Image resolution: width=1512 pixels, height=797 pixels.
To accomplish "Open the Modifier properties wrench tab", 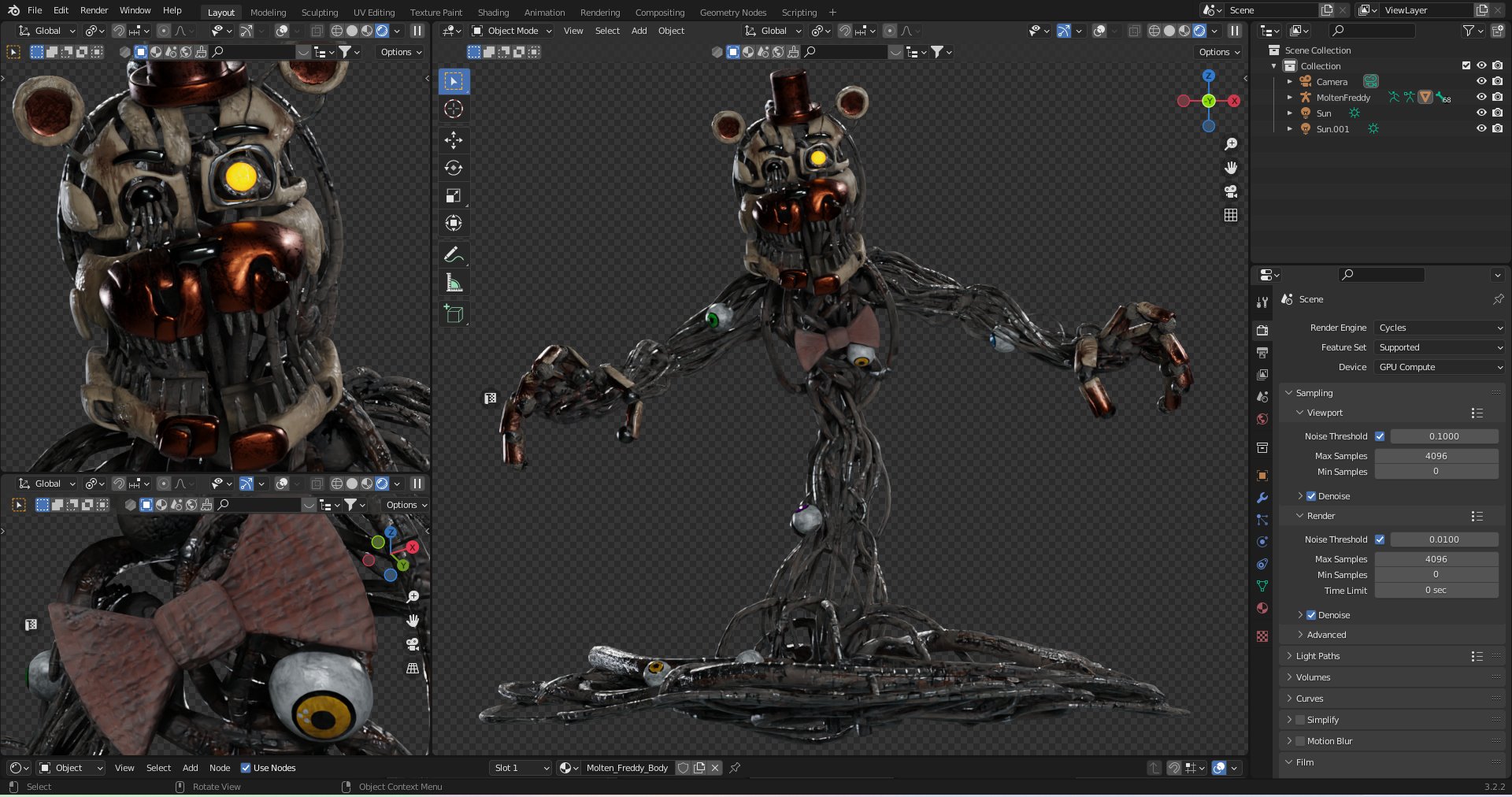I will pyautogui.click(x=1262, y=498).
